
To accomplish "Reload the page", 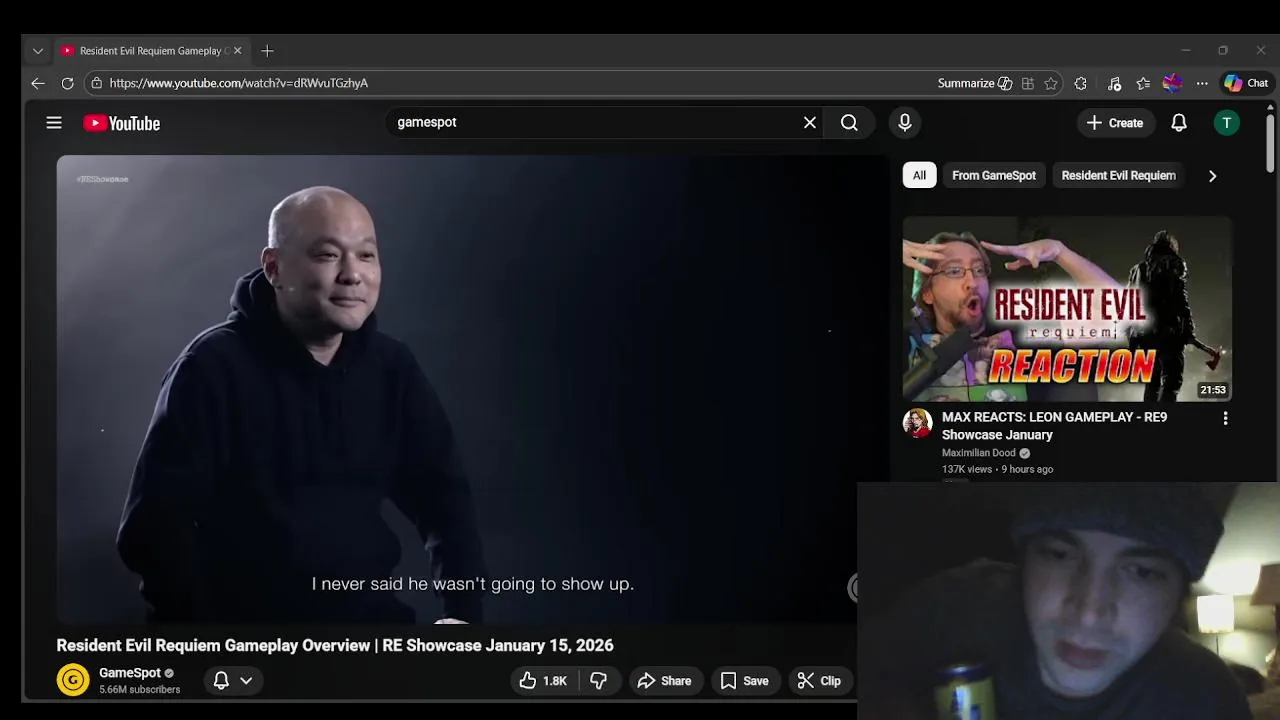I will tap(68, 83).
